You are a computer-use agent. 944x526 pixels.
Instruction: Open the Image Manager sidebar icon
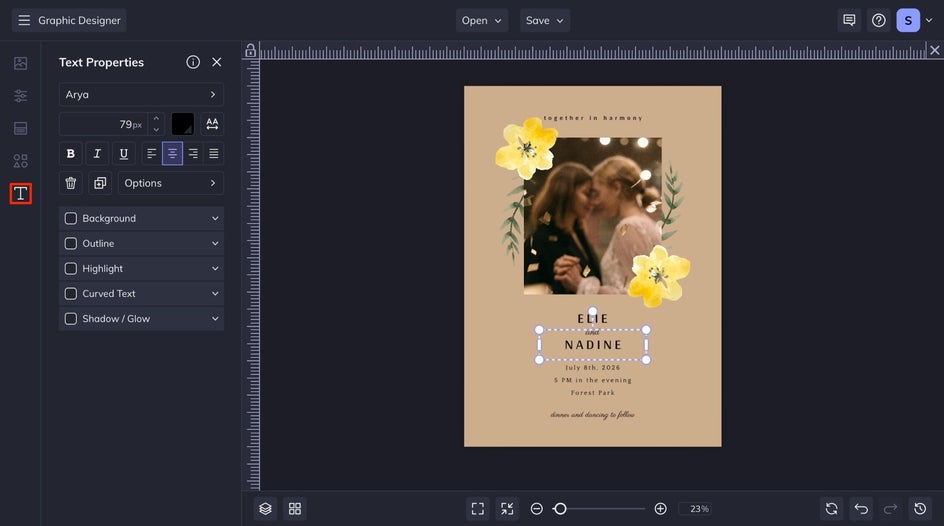tap(20, 63)
